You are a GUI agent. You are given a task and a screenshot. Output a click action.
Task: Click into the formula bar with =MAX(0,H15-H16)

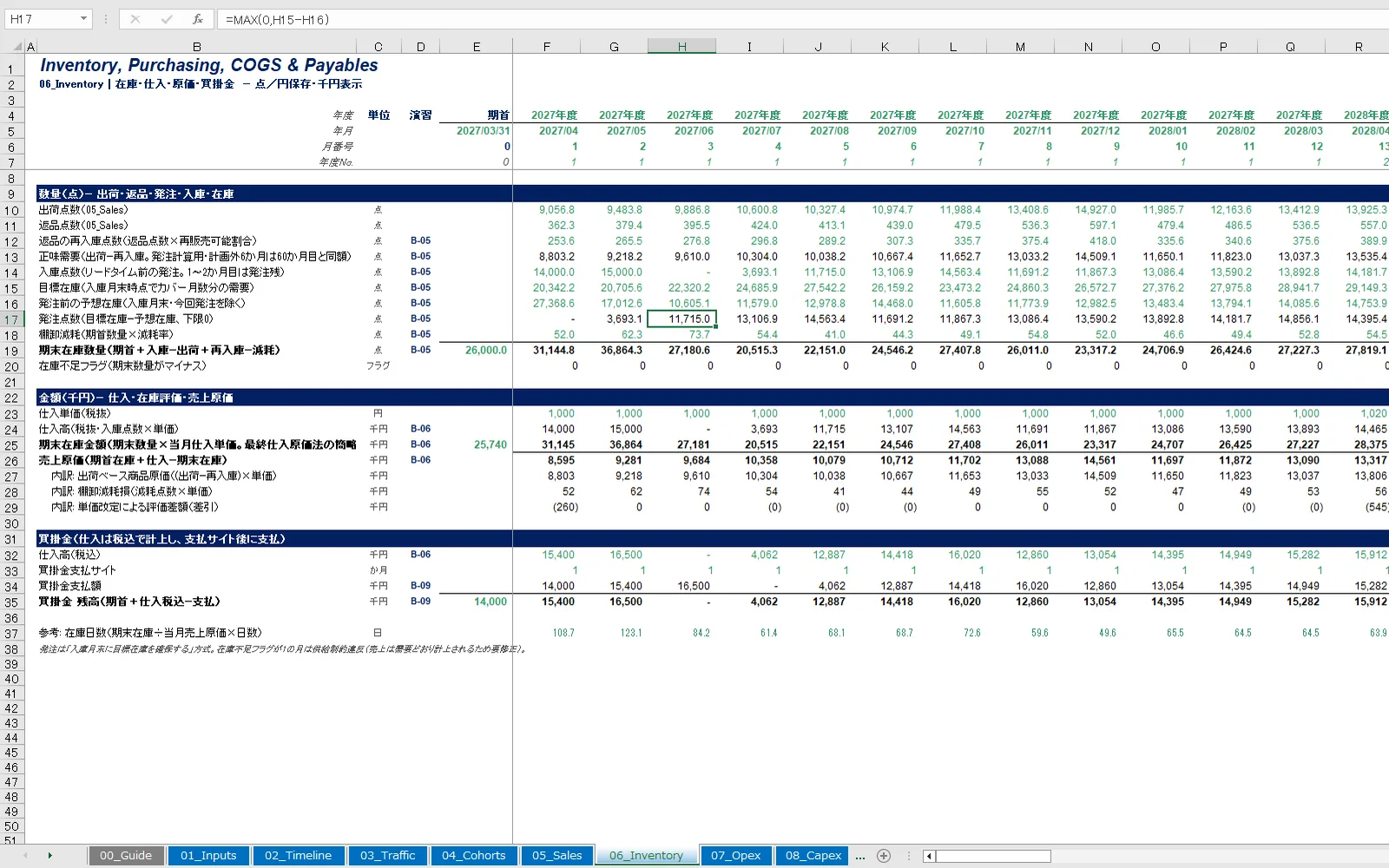(x=803, y=19)
